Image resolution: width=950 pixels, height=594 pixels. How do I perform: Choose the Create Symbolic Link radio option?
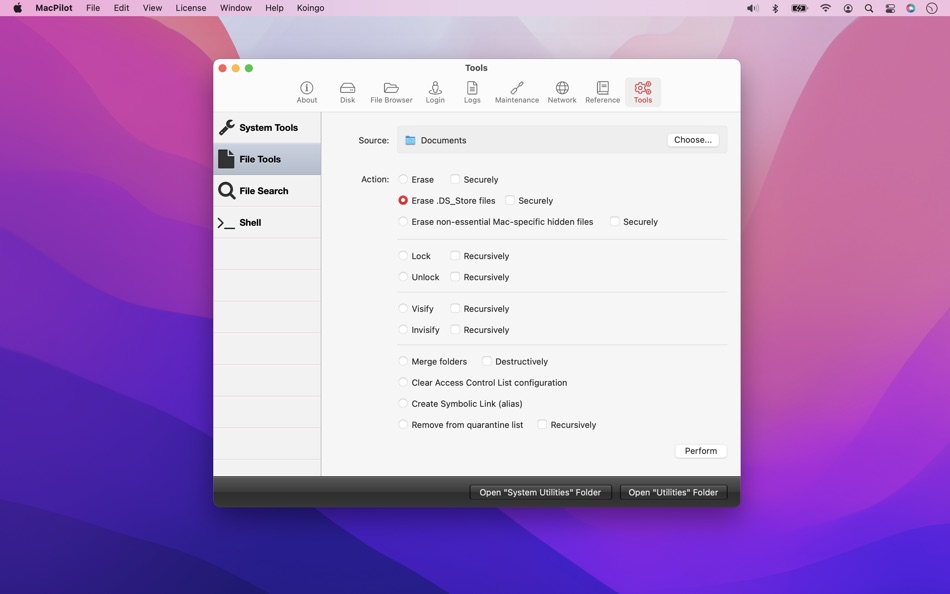403,403
